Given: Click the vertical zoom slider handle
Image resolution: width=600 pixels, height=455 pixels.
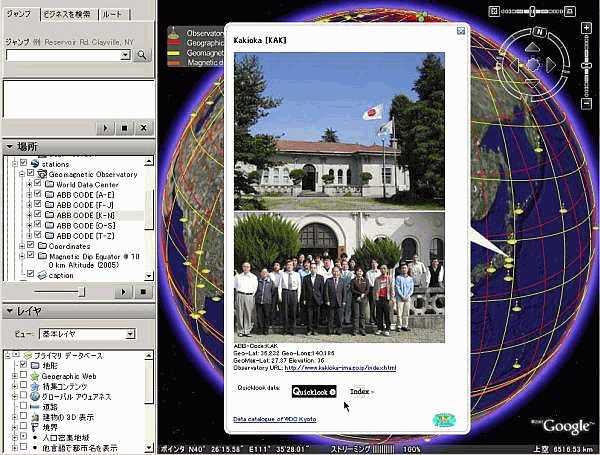Looking at the screenshot, I should [x=586, y=66].
